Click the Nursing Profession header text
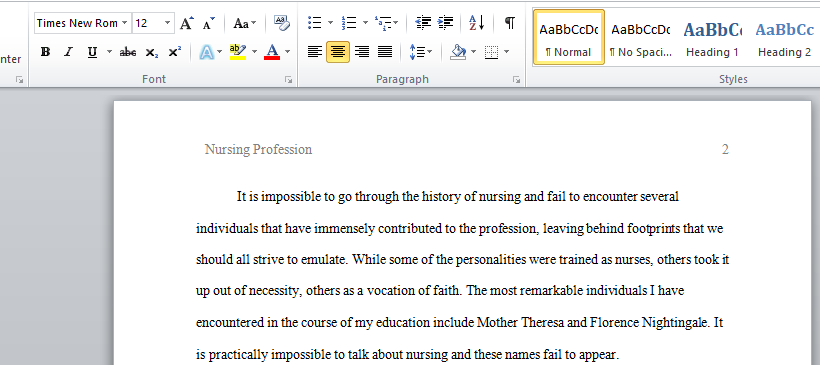The height and width of the screenshot is (365, 820). [x=258, y=150]
